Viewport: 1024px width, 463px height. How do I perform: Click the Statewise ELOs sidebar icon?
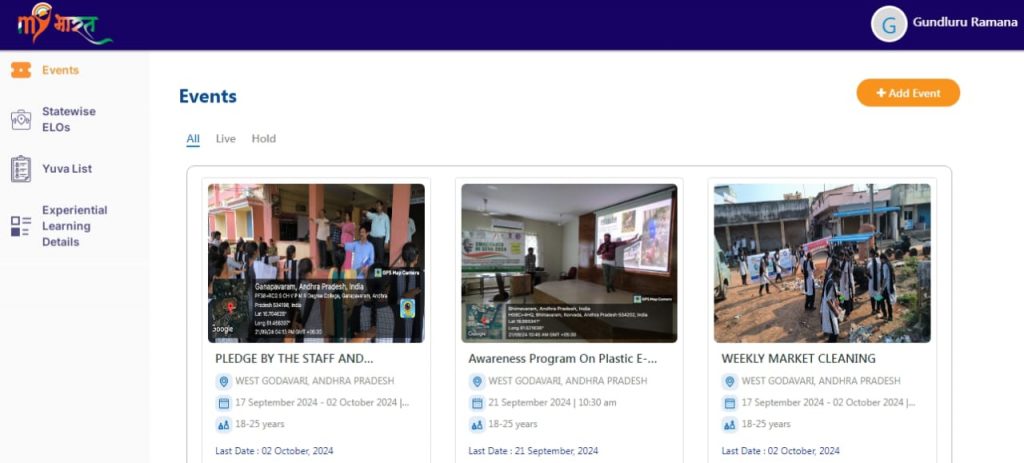click(20, 120)
